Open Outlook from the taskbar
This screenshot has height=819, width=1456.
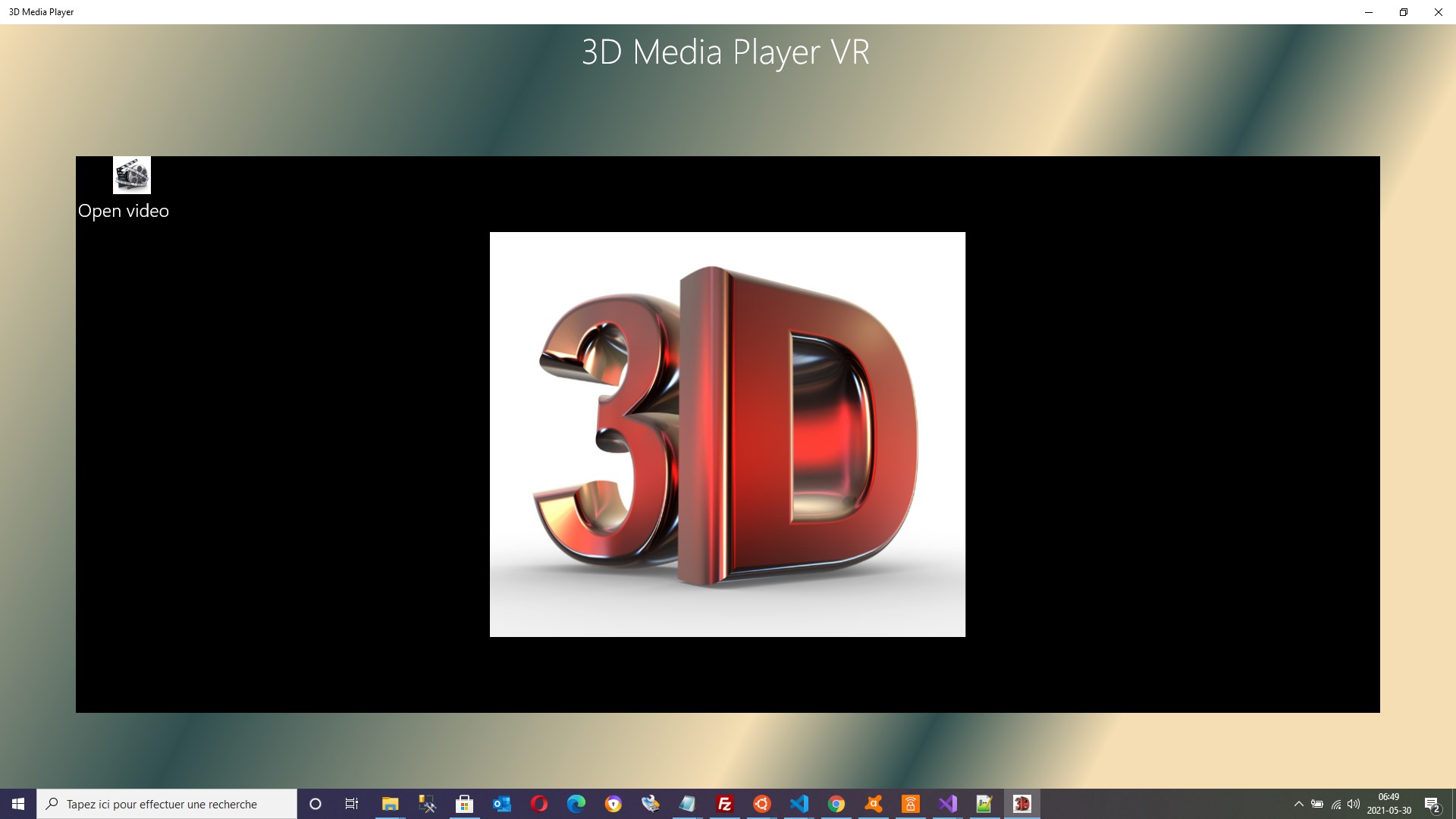click(502, 804)
